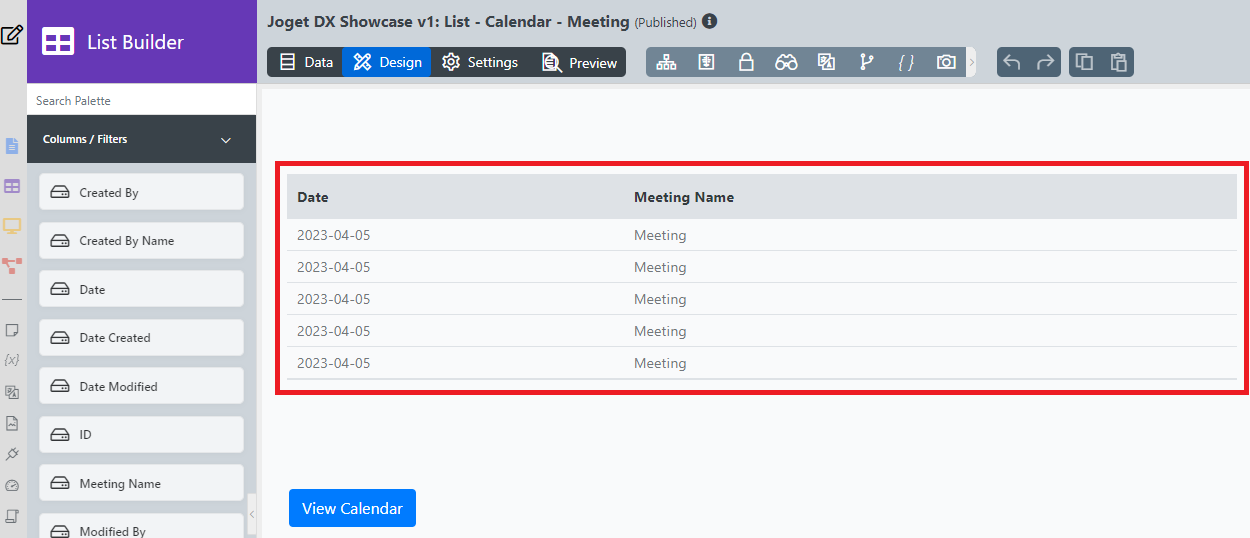Image resolution: width=1250 pixels, height=538 pixels.
Task: Open the tree viewer hierarchy icon
Action: 666,62
